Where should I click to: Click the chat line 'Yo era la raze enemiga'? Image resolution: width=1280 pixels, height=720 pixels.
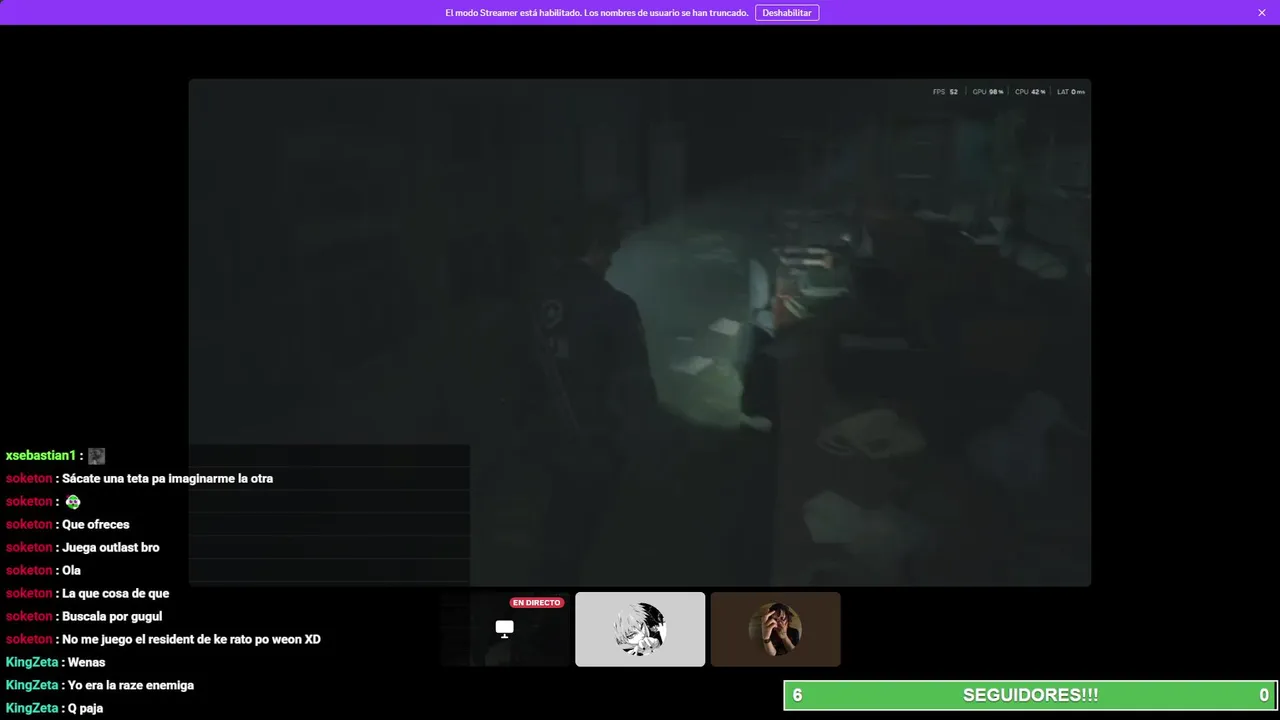(x=131, y=686)
